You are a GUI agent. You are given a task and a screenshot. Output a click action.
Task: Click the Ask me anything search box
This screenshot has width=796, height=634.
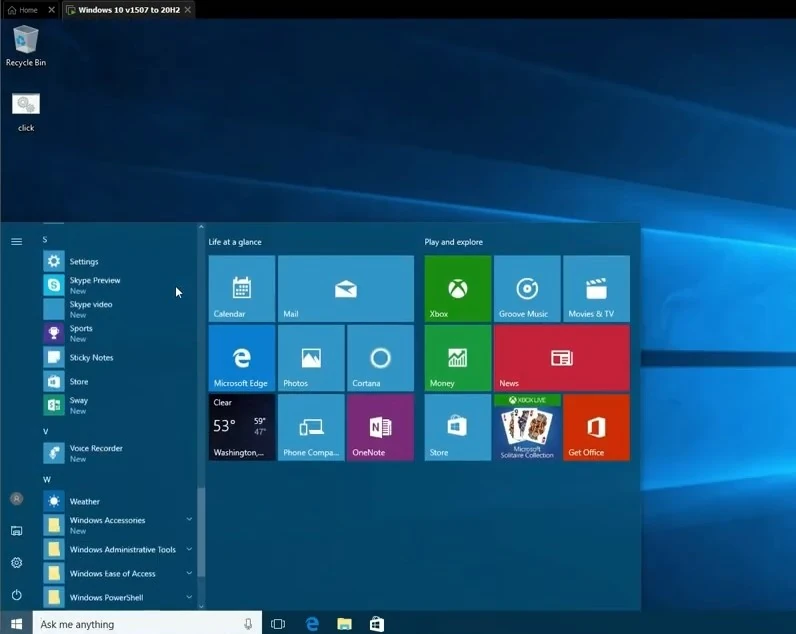147,624
